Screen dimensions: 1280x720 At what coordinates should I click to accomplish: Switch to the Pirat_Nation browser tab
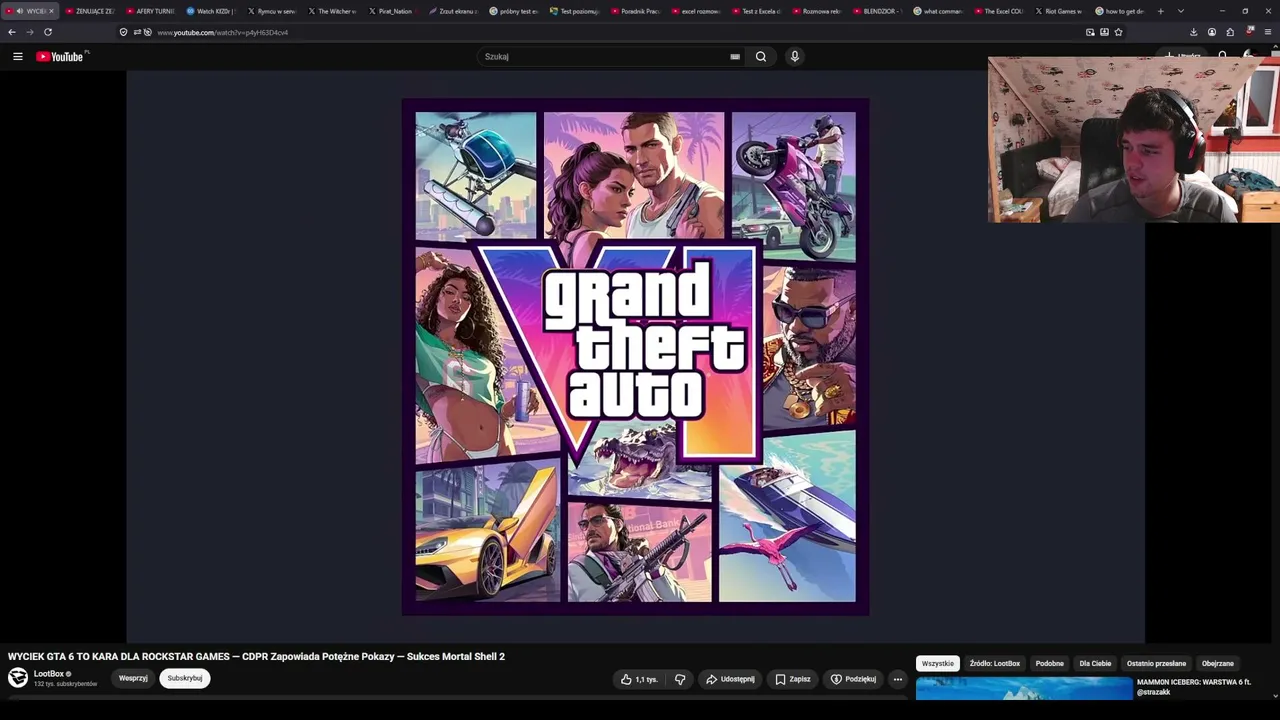point(395,11)
